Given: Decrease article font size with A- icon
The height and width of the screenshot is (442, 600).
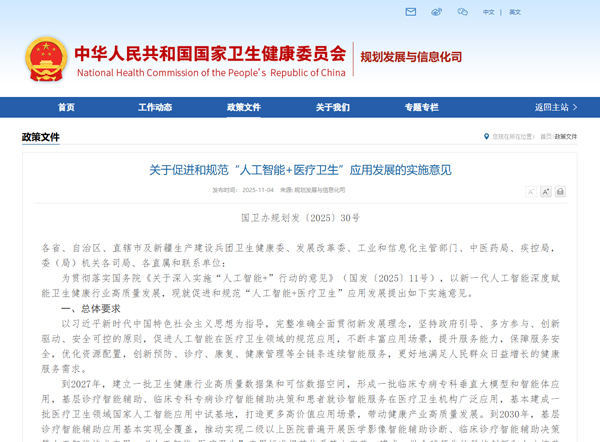Looking at the screenshot, I should point(532,191).
